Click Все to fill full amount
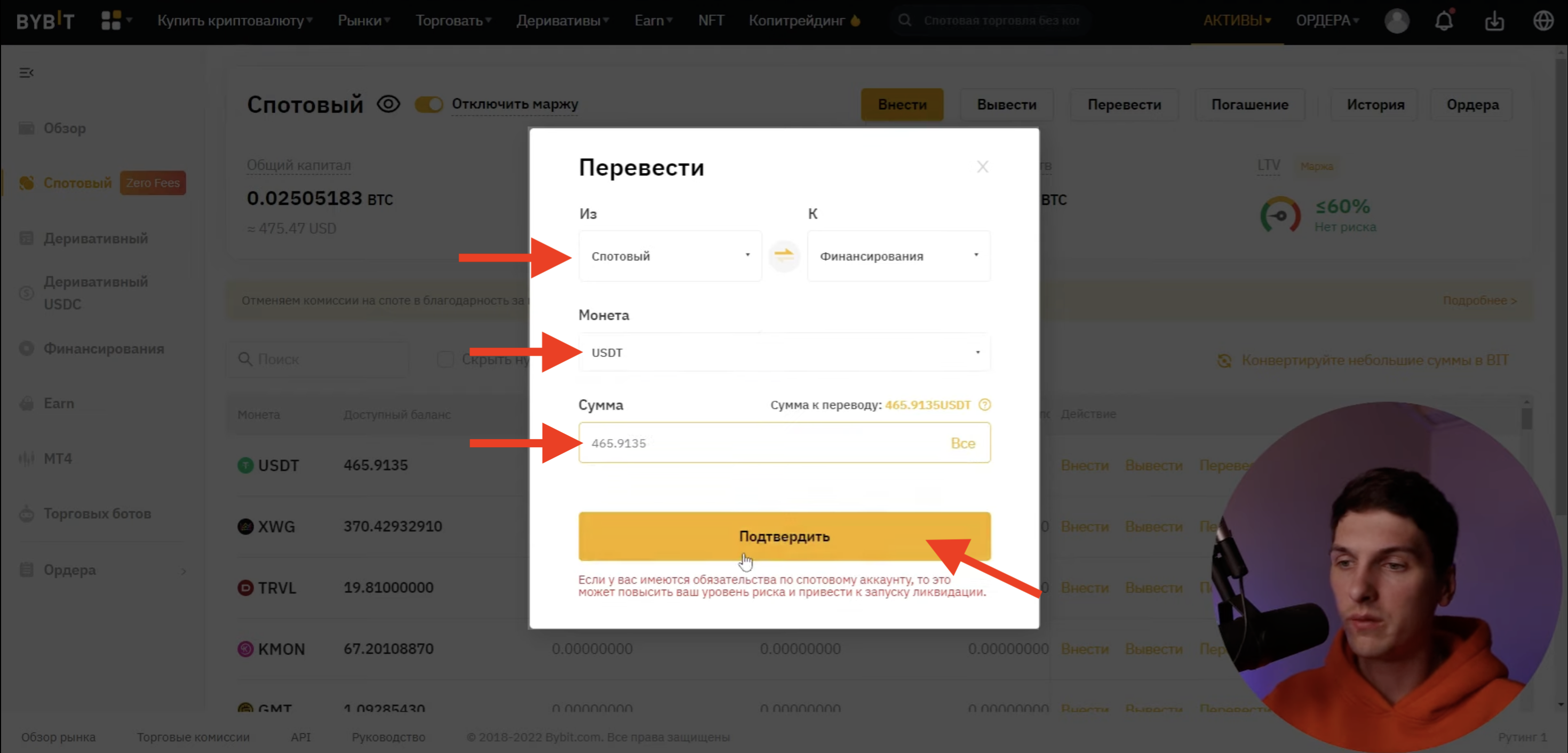Screen dimensions: 1568x753 pyautogui.click(x=962, y=443)
